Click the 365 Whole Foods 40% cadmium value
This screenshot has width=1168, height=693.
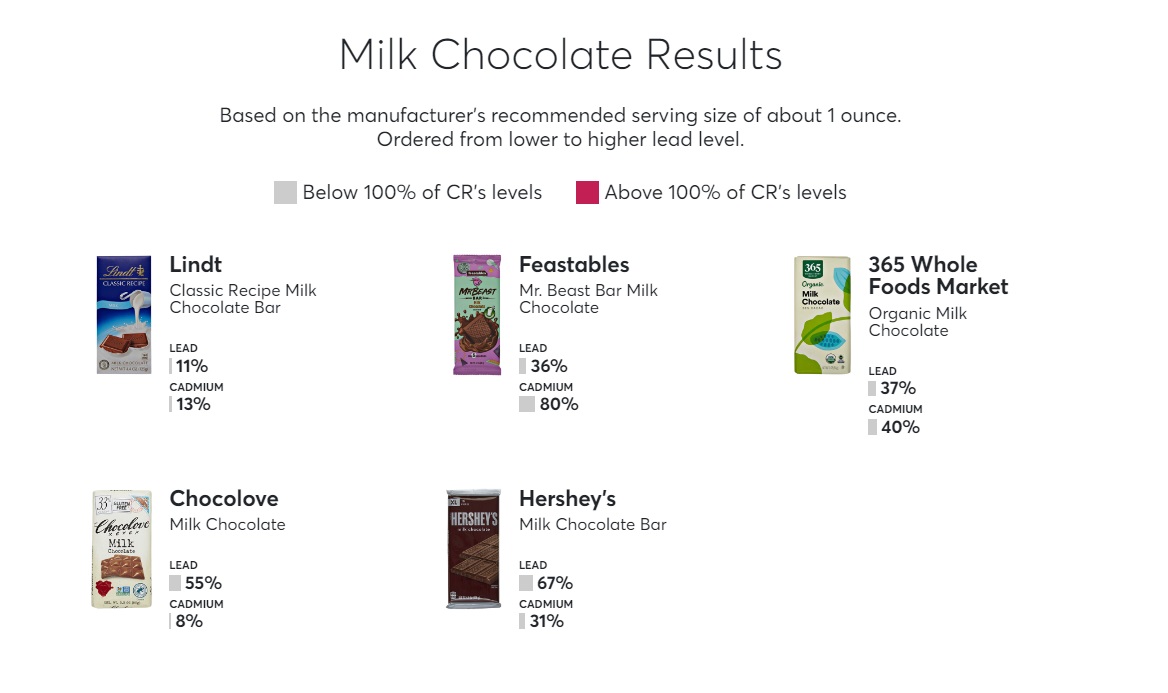tap(900, 427)
